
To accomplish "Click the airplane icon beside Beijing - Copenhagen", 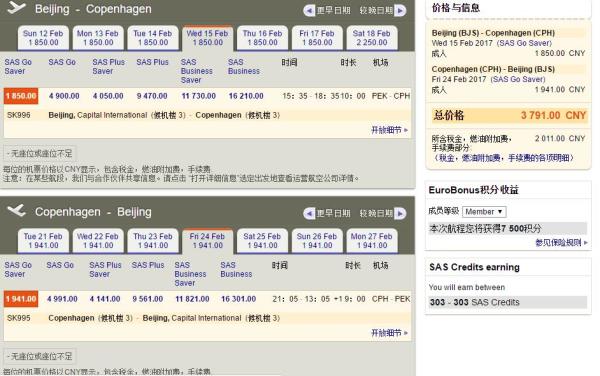I will point(17,8).
